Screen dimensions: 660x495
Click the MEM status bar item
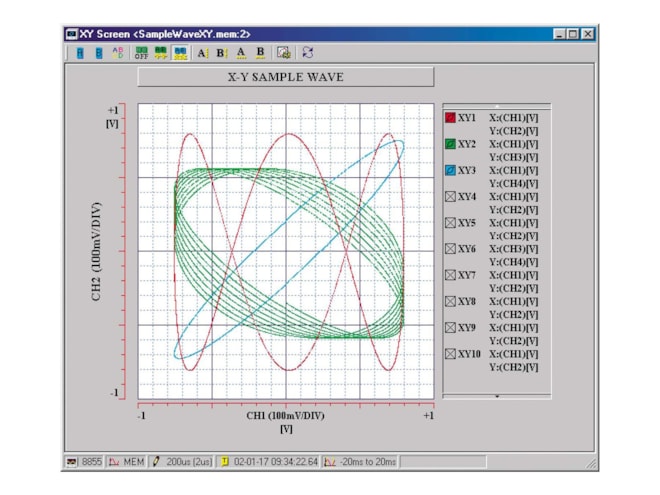point(126,462)
